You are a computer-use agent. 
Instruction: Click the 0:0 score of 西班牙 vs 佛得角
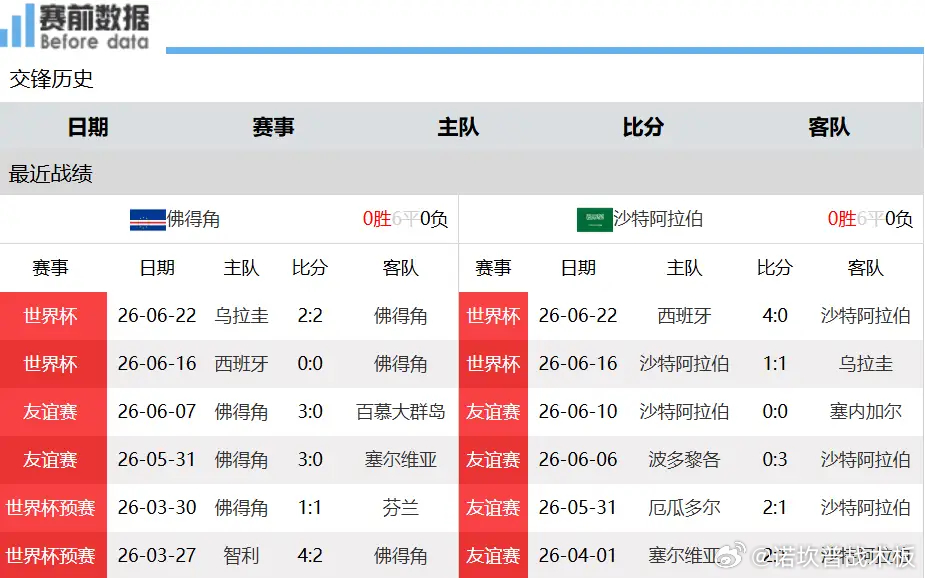(x=310, y=363)
